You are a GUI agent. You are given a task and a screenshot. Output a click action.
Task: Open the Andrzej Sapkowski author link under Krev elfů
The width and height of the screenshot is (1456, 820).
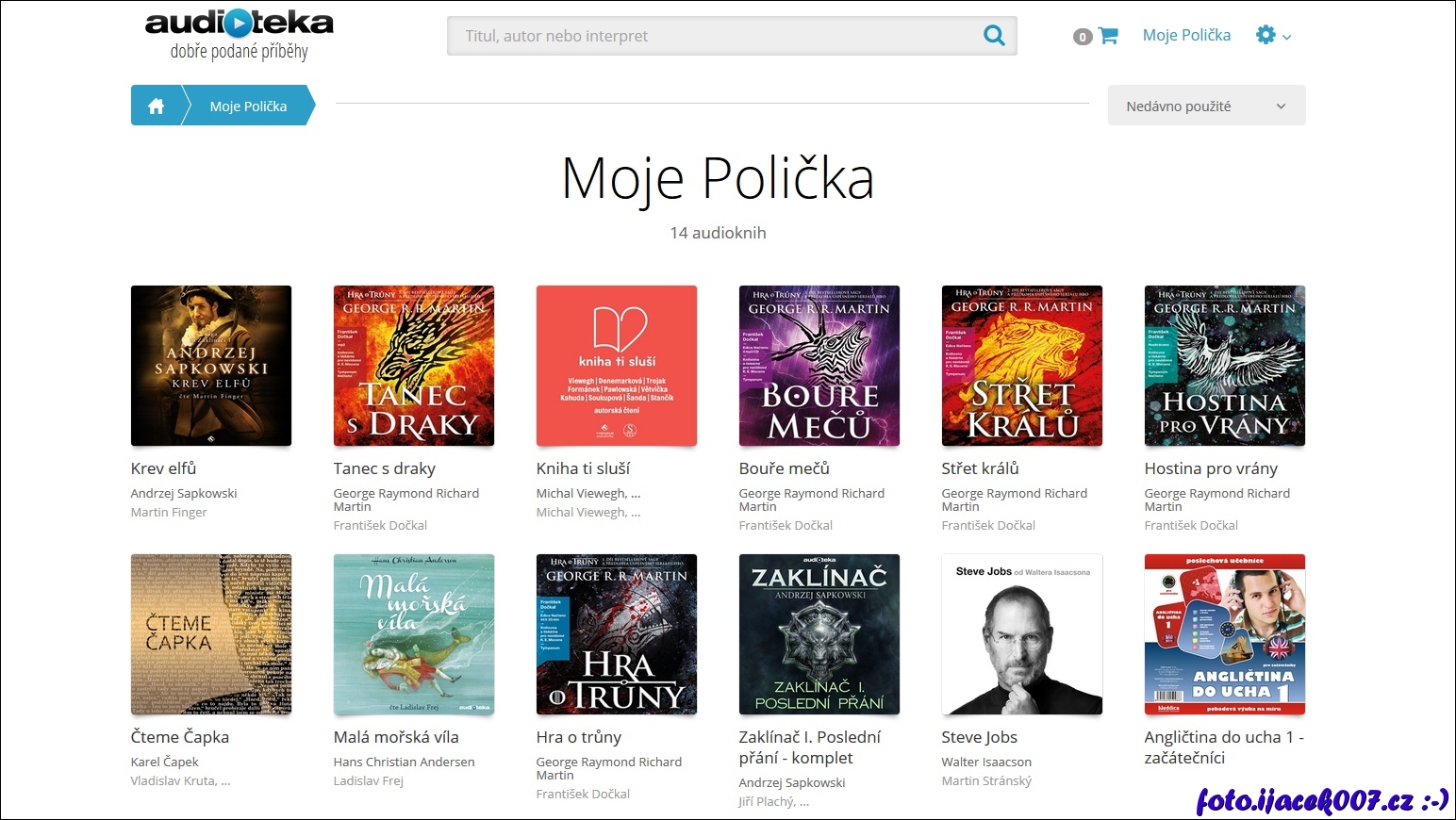pyautogui.click(x=184, y=493)
